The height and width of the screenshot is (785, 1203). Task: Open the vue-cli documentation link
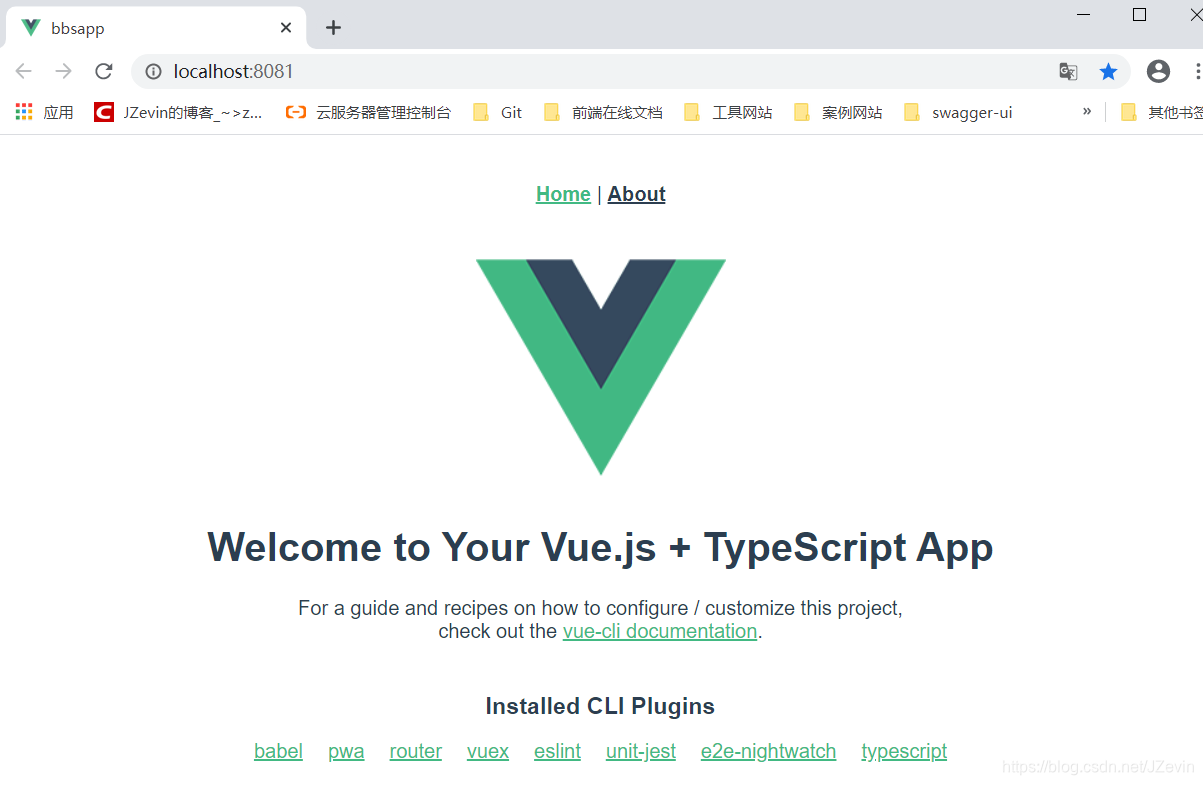click(660, 631)
